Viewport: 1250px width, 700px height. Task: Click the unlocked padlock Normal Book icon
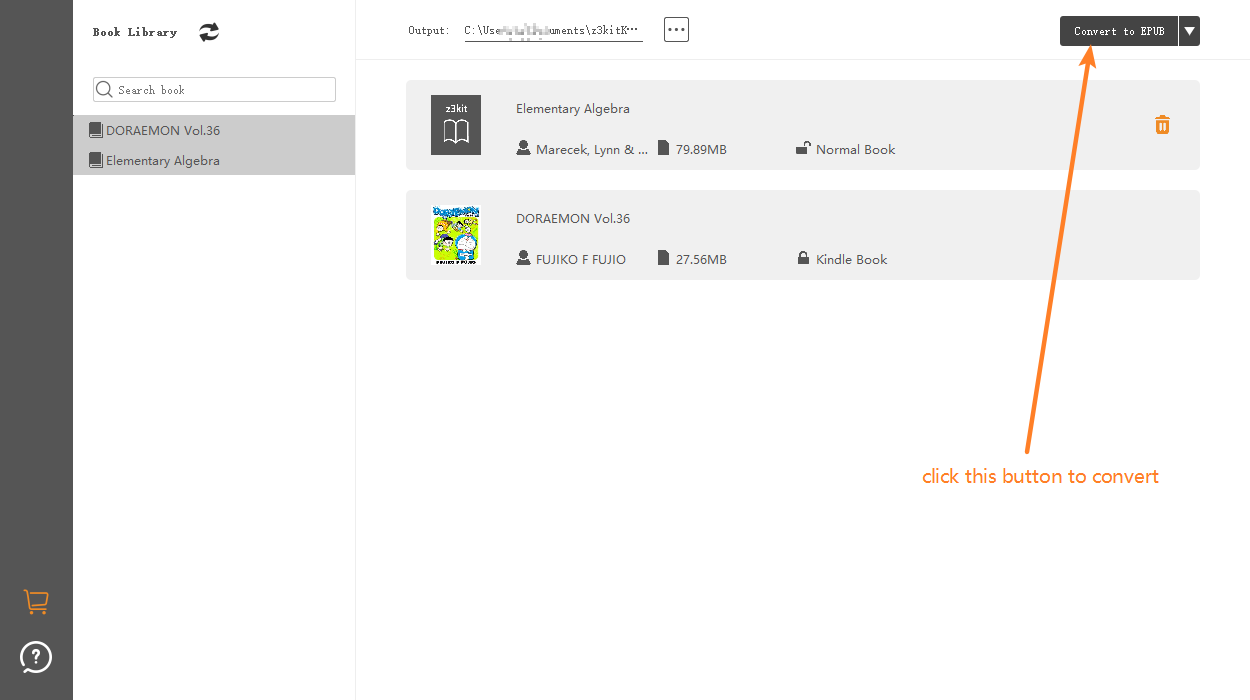[x=803, y=149]
